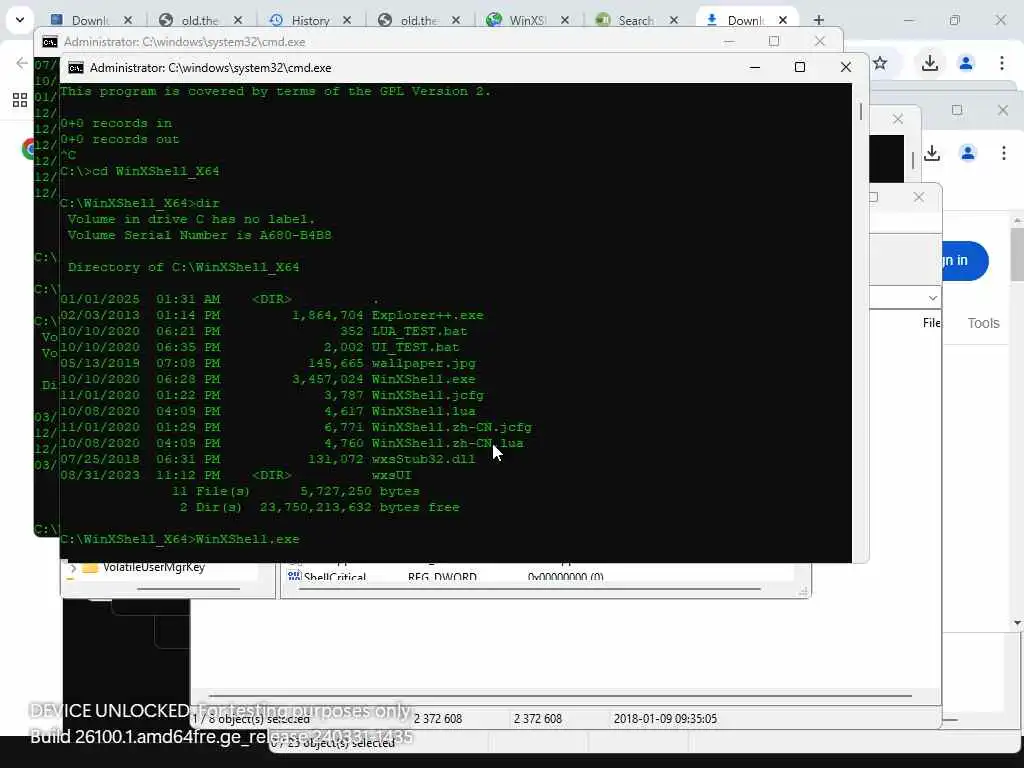Bookmark this page with the star icon
This screenshot has height=768, width=1024.
(x=880, y=63)
